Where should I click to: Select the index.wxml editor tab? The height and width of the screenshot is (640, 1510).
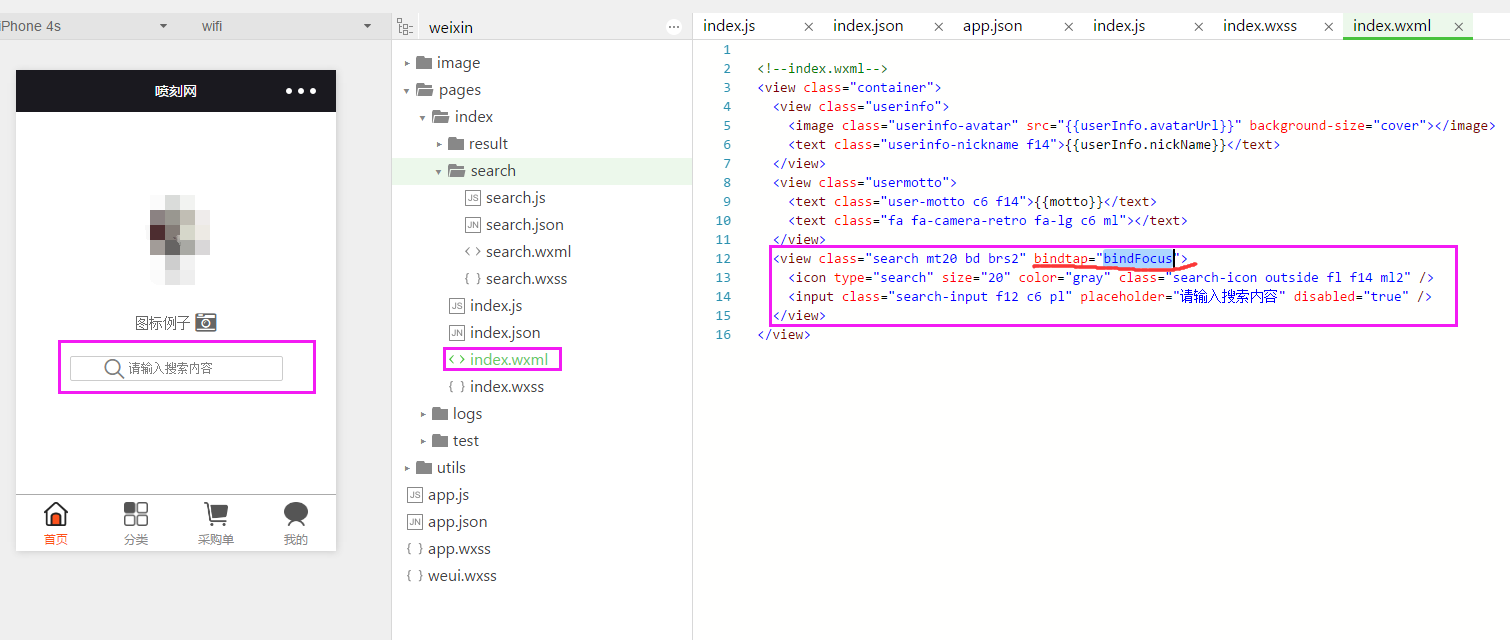(x=1391, y=26)
